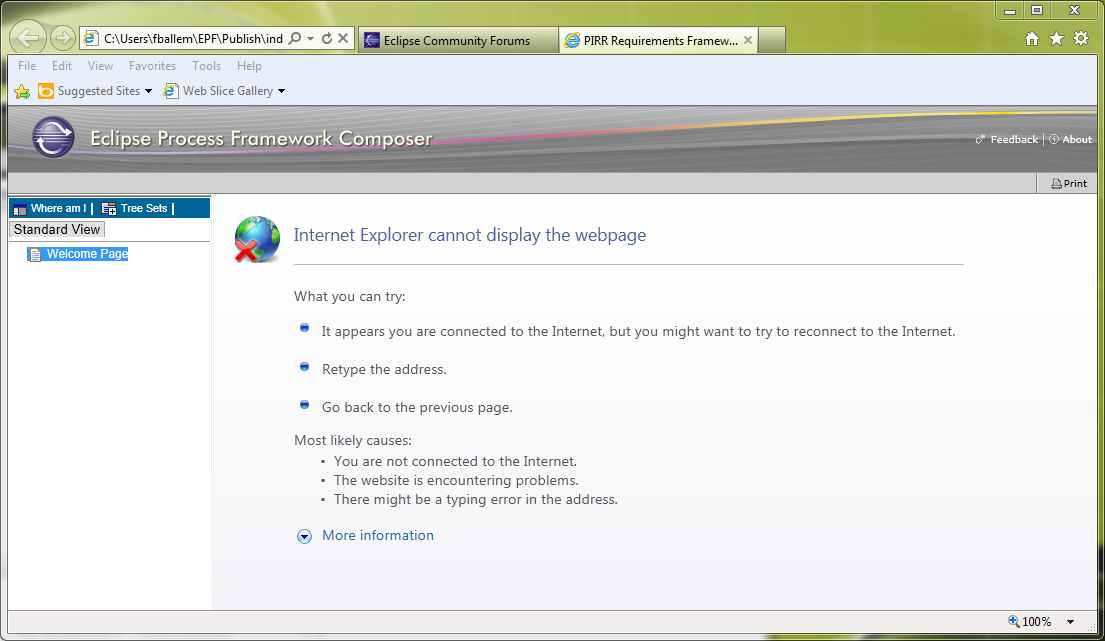This screenshot has width=1105, height=641.
Task: Open the Tools gear icon
Action: 1081,39
